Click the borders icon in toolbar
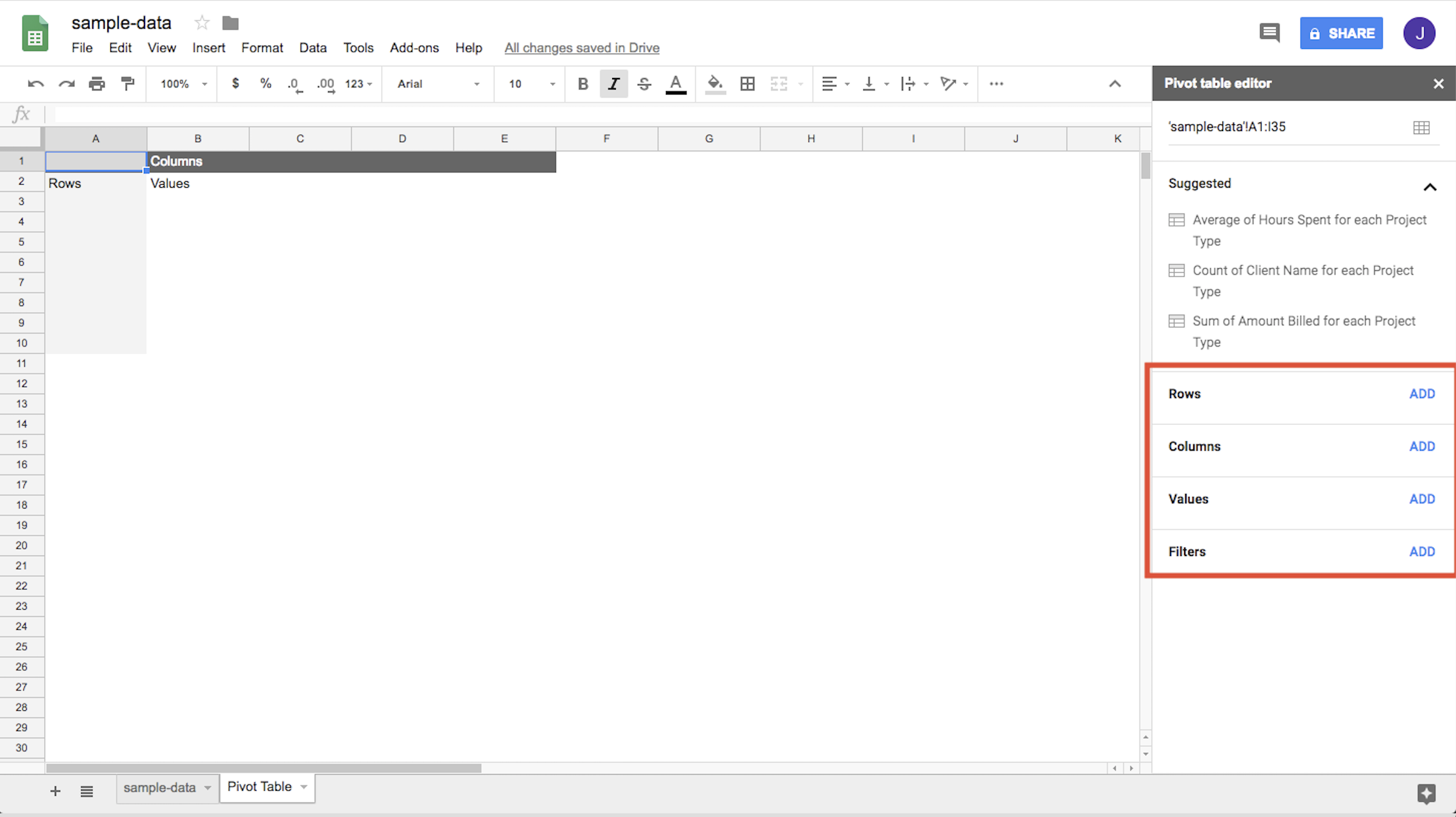Viewport: 1456px width, 817px height. (x=747, y=83)
